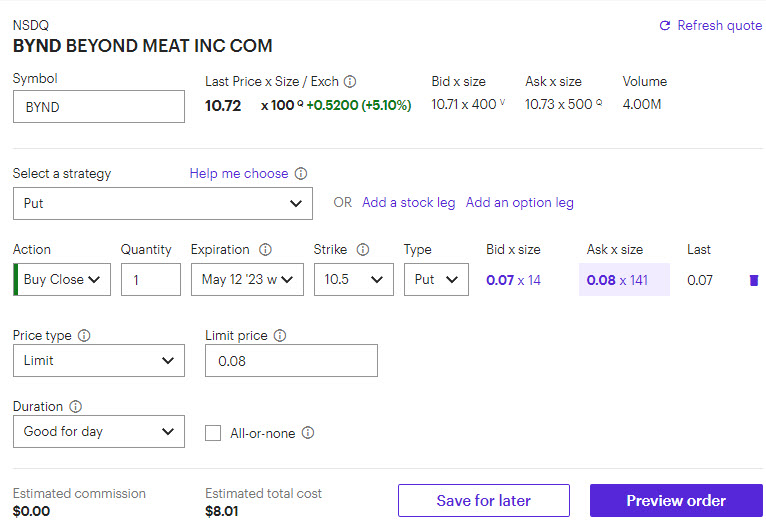Viewport: 766px width, 529px height.
Task: Click info icon beside Last Price x Size / Exch
Action: [350, 82]
